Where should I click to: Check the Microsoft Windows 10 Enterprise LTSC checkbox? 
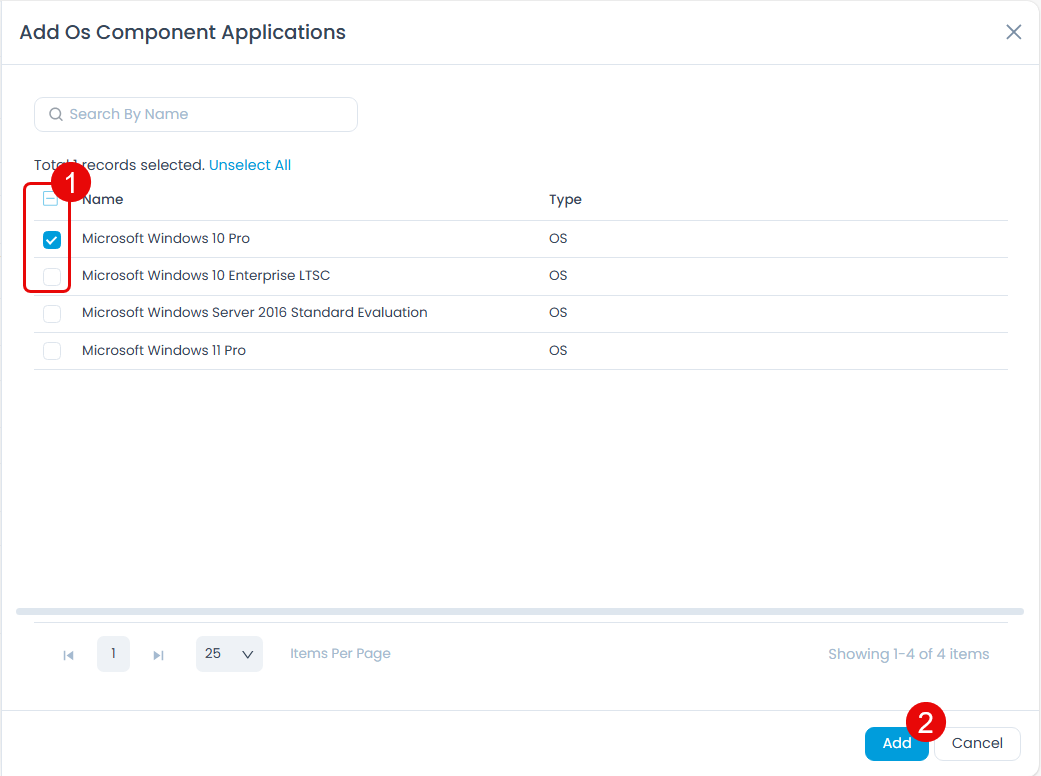click(x=51, y=276)
